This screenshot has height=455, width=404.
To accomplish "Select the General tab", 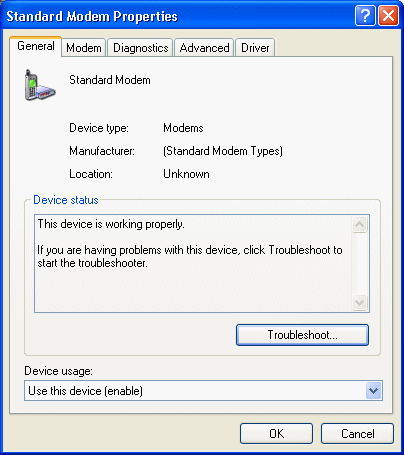I will point(36,46).
